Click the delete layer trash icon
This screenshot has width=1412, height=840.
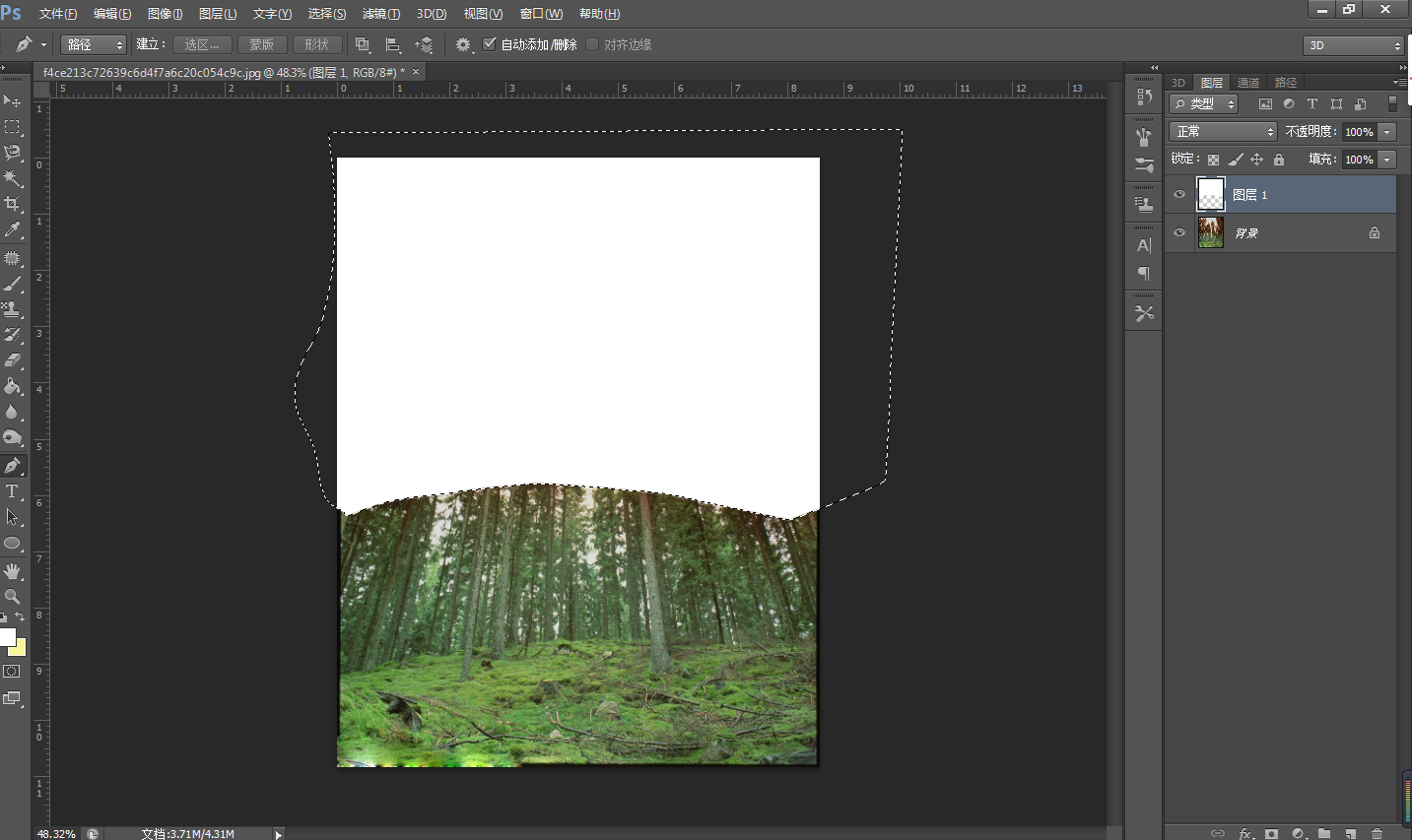[1377, 833]
